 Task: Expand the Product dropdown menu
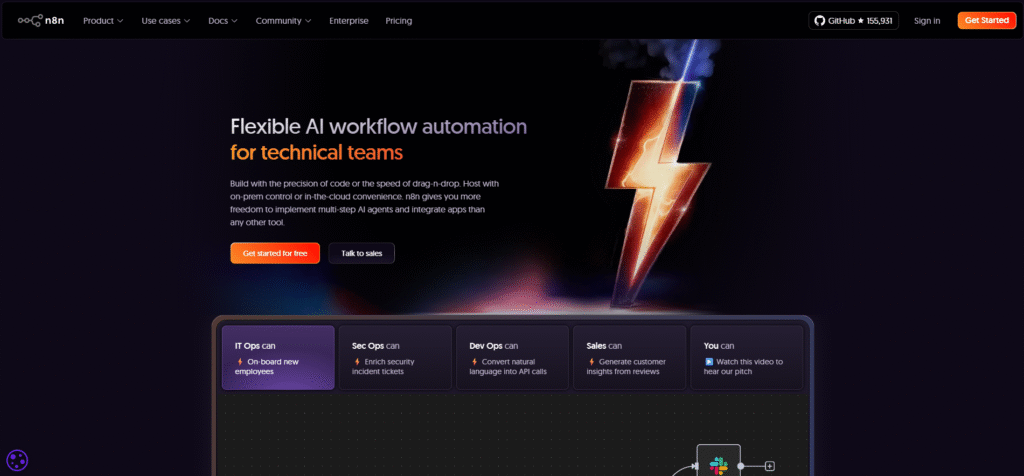pos(103,21)
